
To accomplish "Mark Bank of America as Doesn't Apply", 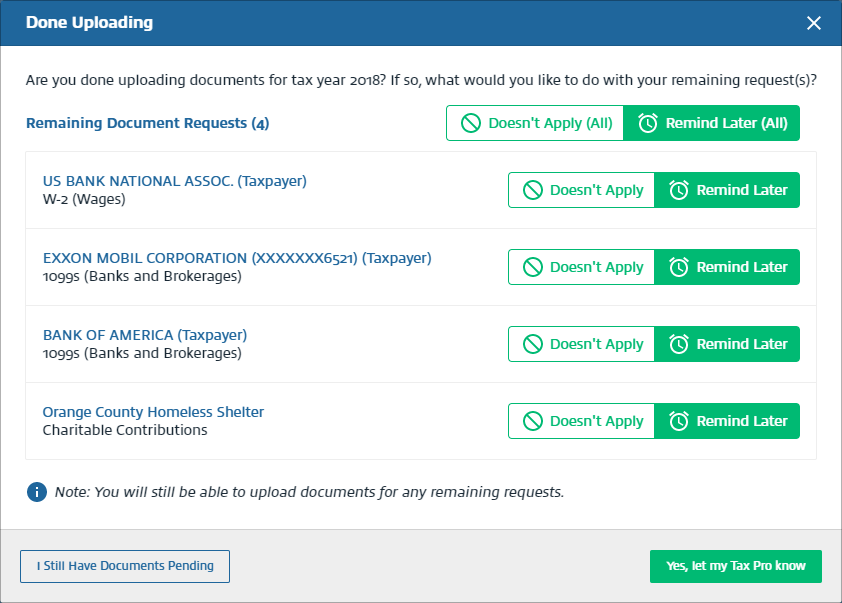I will pyautogui.click(x=582, y=344).
